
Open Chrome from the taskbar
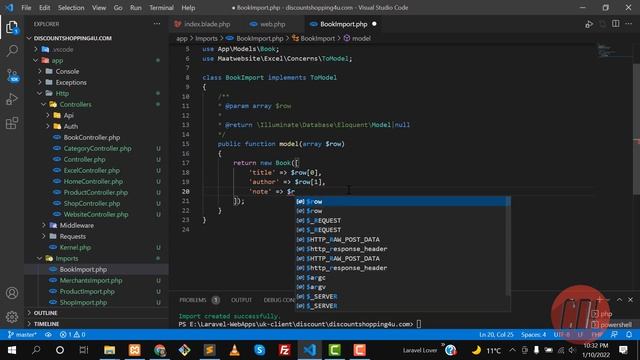(160, 350)
